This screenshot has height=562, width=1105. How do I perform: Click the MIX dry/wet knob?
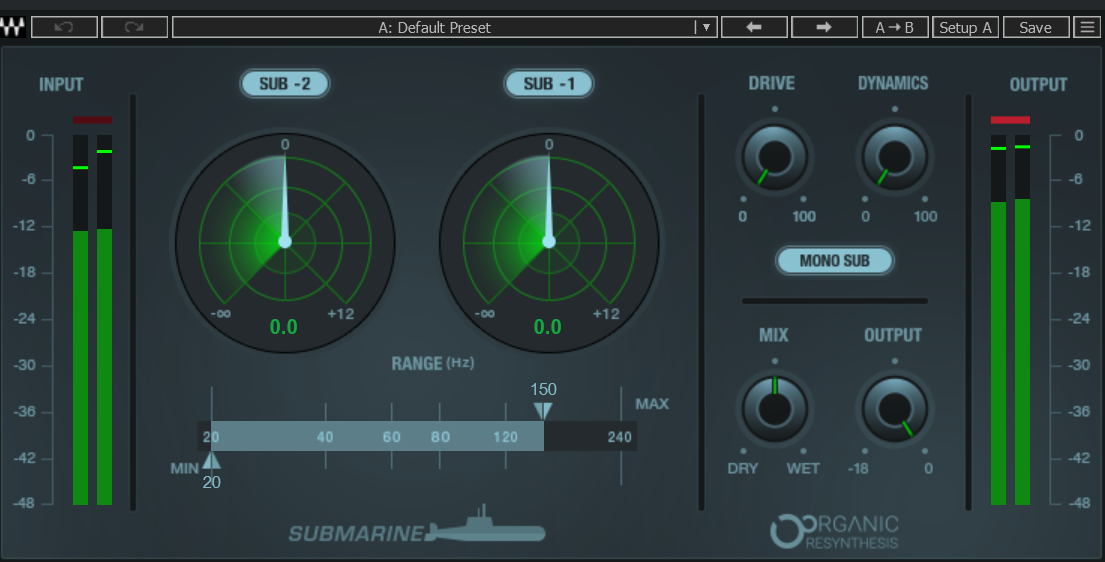pos(774,409)
